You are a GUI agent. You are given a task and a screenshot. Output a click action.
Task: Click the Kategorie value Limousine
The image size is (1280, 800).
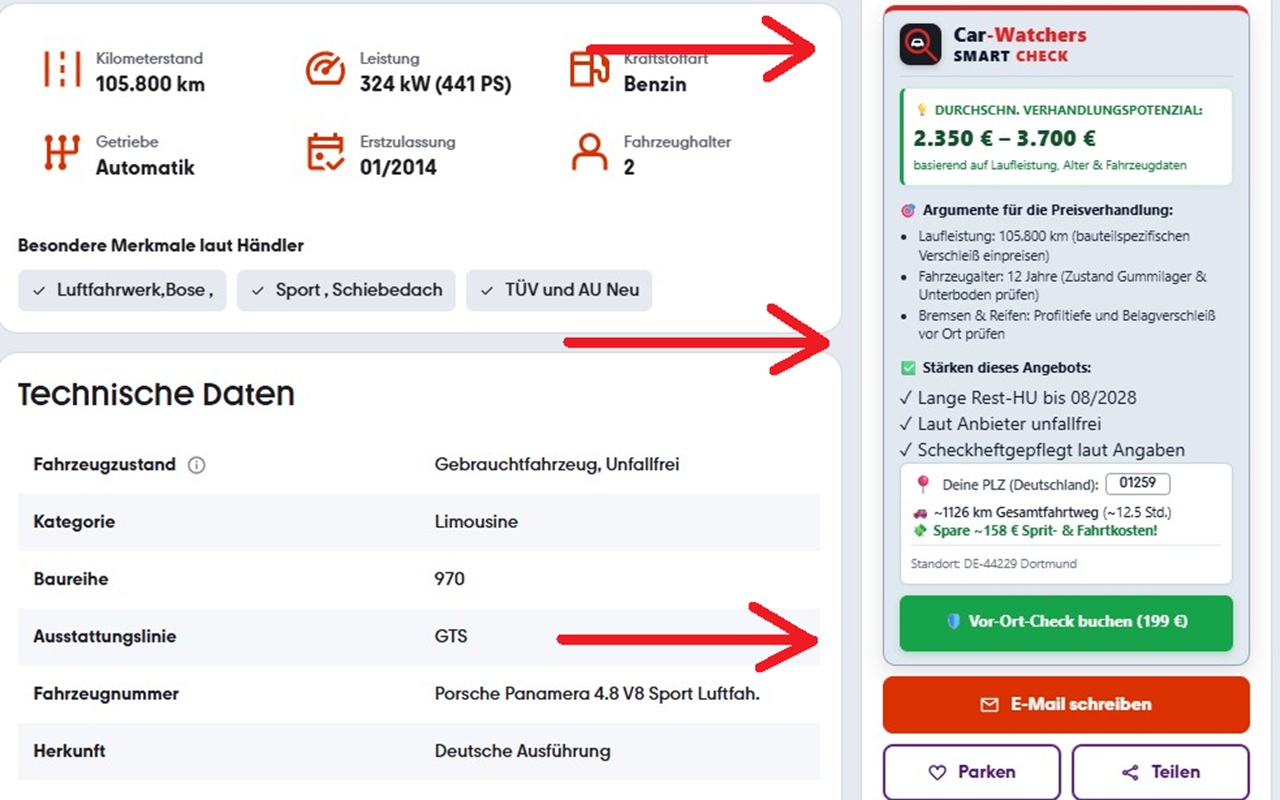[476, 522]
